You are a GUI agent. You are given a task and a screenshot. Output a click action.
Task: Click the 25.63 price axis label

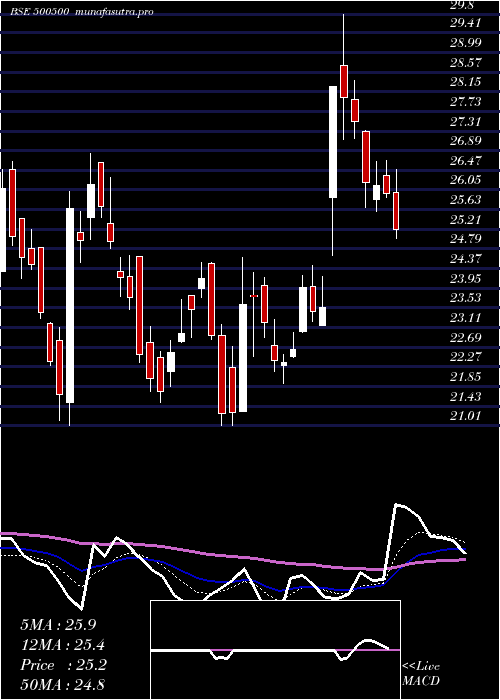point(465,200)
